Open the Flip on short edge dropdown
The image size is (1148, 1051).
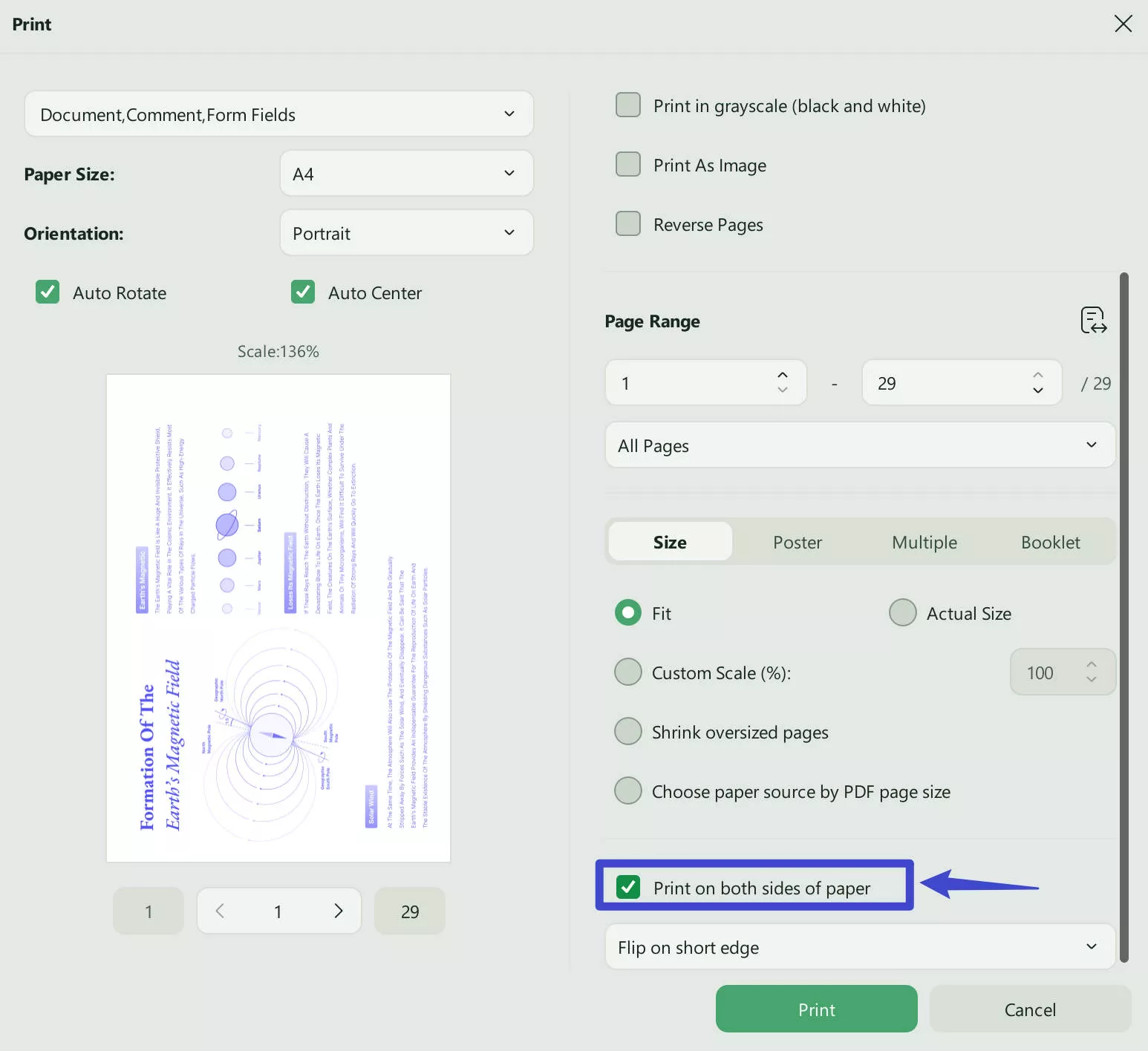tap(858, 947)
